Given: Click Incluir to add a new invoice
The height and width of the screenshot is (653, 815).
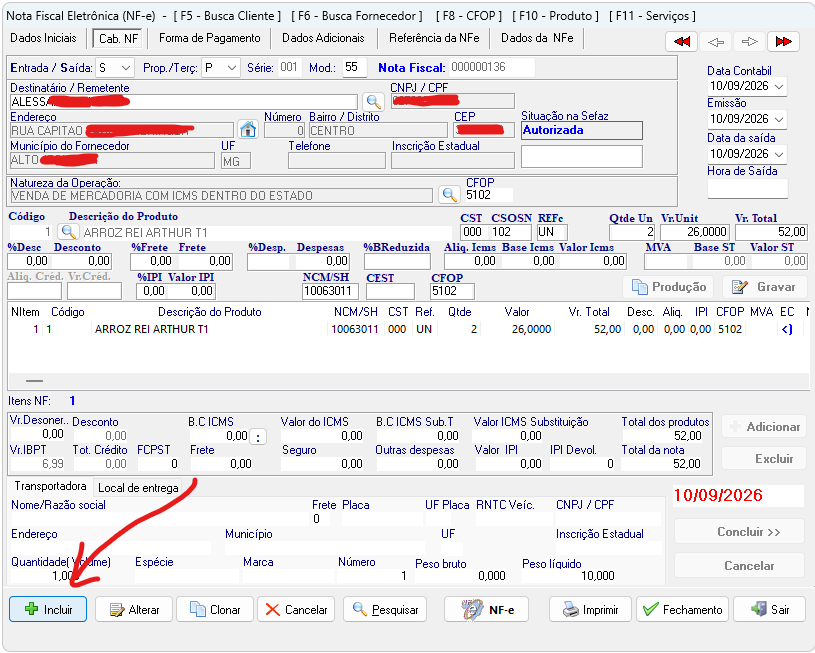Looking at the screenshot, I should point(48,609).
